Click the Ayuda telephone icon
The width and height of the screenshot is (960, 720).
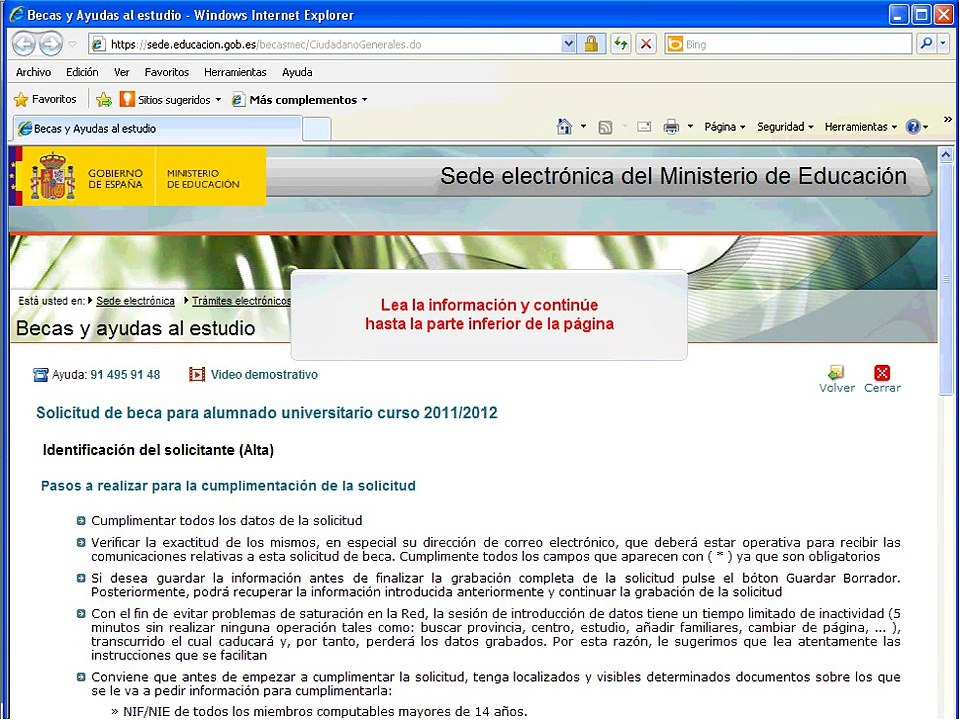pyautogui.click(x=40, y=375)
